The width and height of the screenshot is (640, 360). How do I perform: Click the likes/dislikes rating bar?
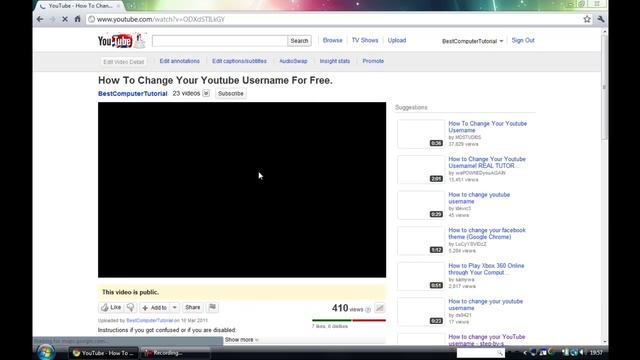point(349,320)
